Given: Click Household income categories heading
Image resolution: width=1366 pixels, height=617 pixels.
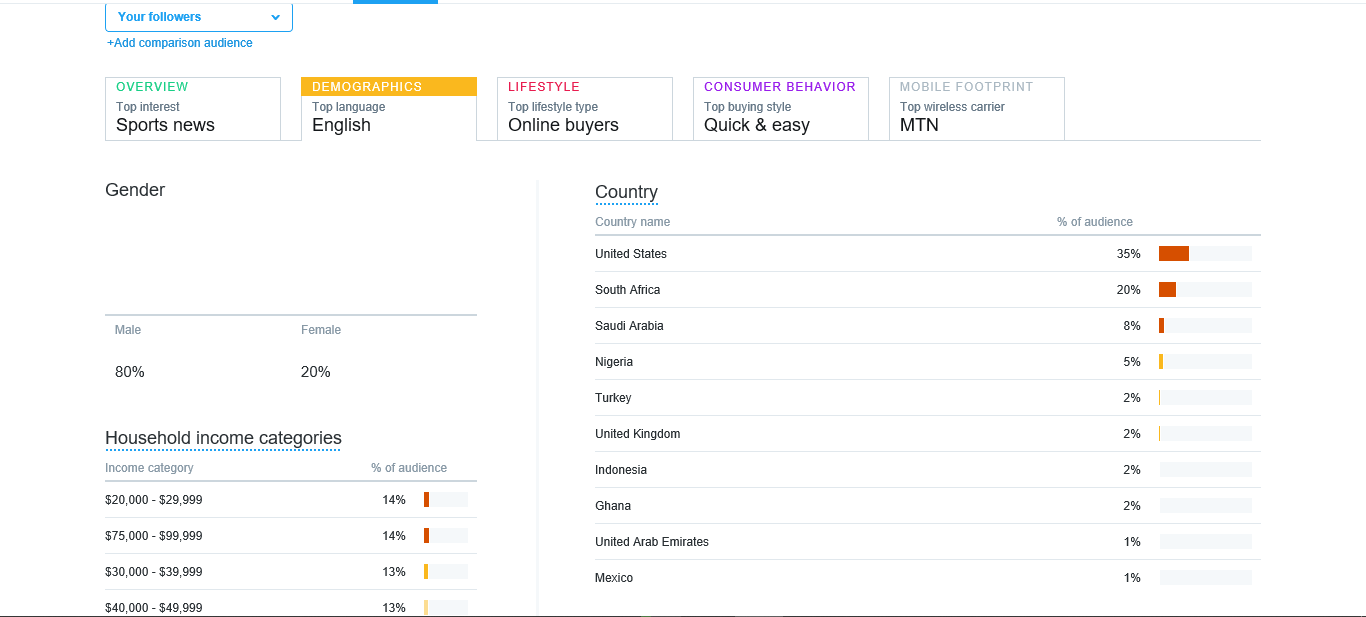Looking at the screenshot, I should point(223,438).
